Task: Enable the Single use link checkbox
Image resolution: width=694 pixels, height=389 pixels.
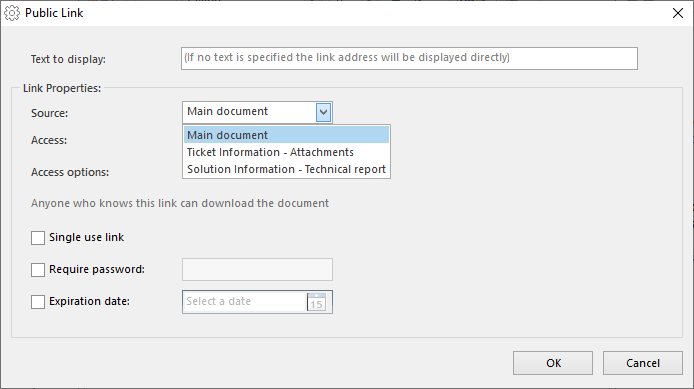Action: pyautogui.click(x=38, y=238)
